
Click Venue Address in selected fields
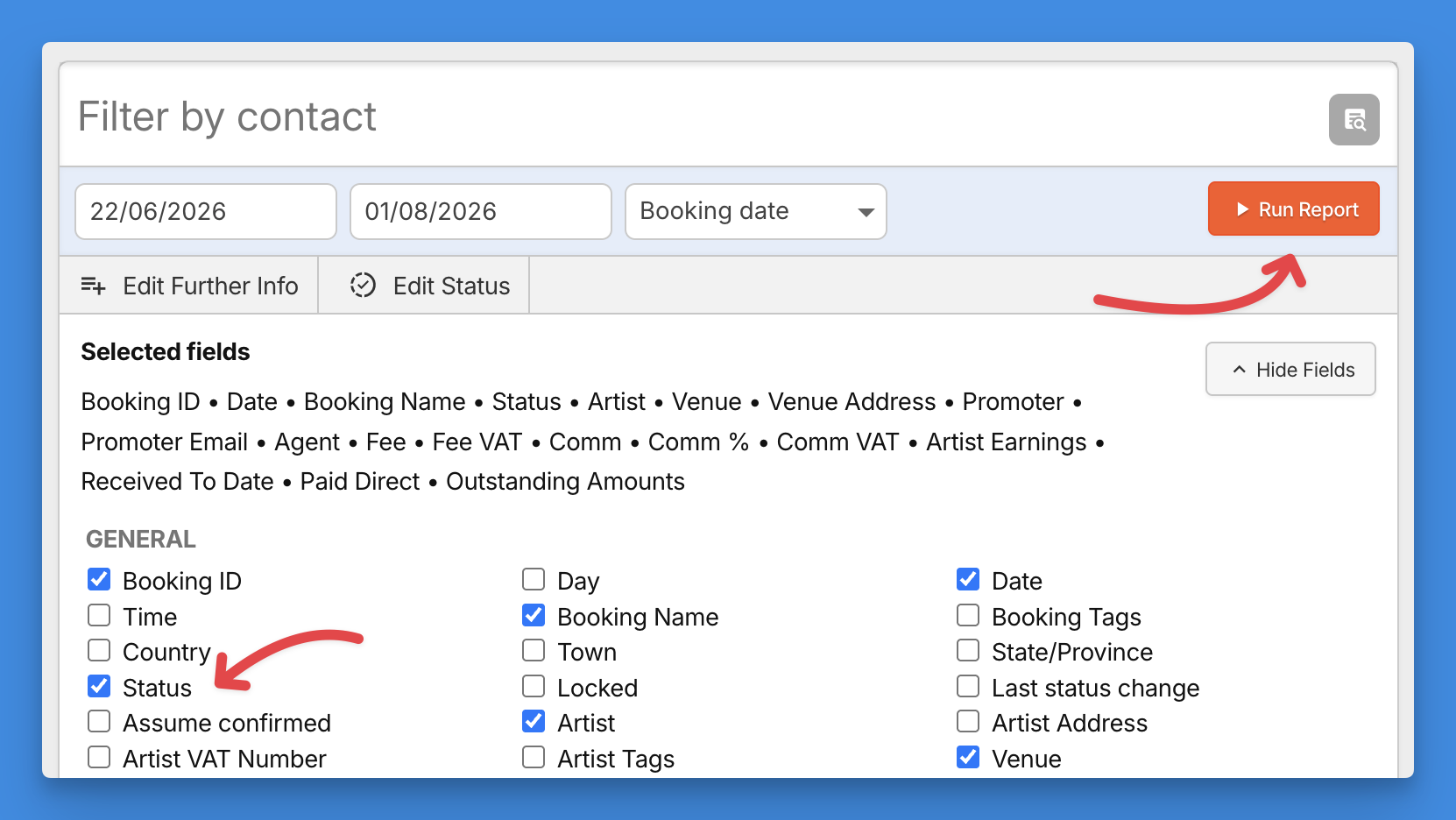click(852, 402)
